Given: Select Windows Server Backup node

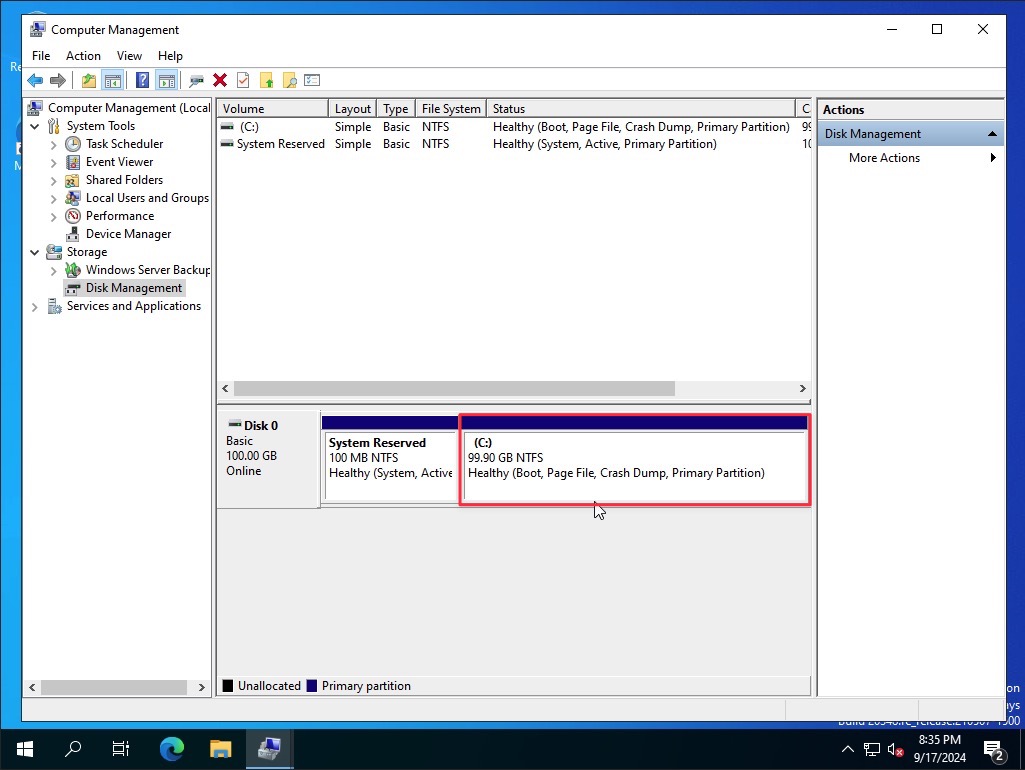Looking at the screenshot, I should [x=148, y=270].
